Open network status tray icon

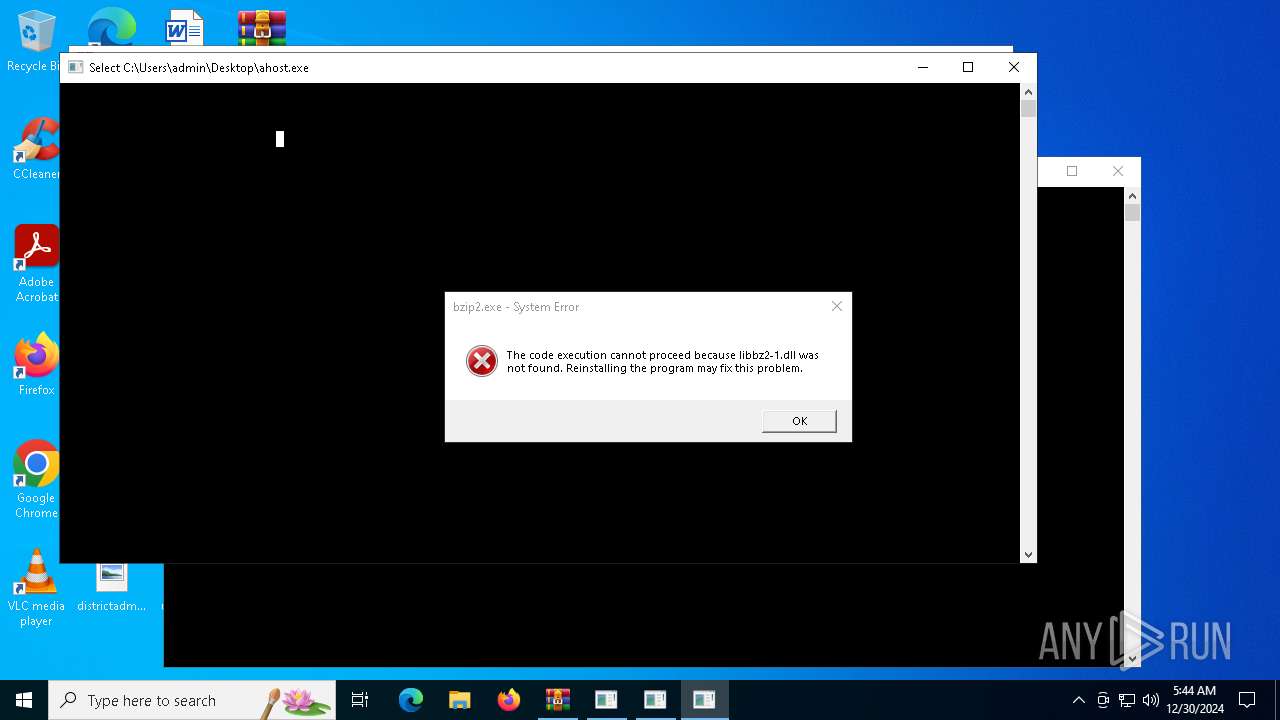click(x=1127, y=700)
